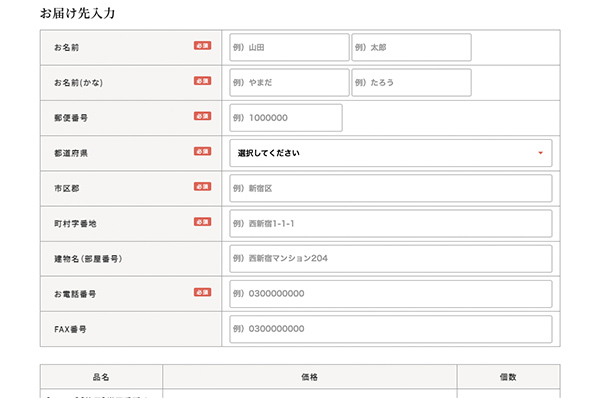Click the 必須 badge beside 都道府県

click(x=202, y=152)
